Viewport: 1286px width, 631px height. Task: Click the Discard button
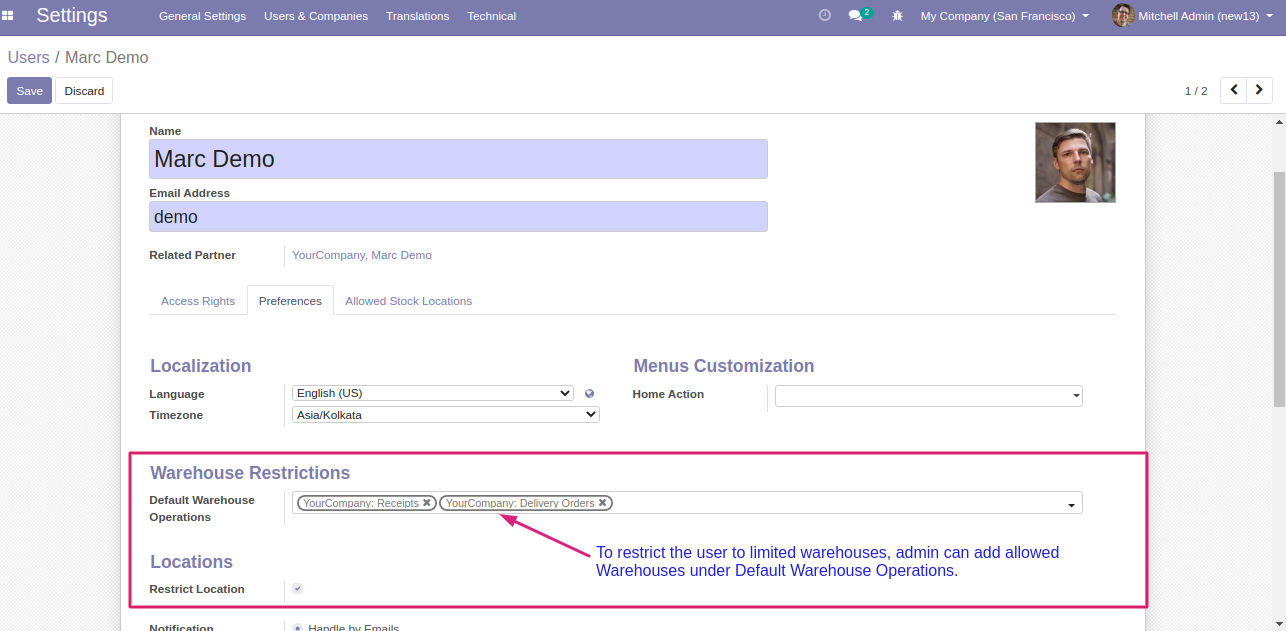pos(84,91)
